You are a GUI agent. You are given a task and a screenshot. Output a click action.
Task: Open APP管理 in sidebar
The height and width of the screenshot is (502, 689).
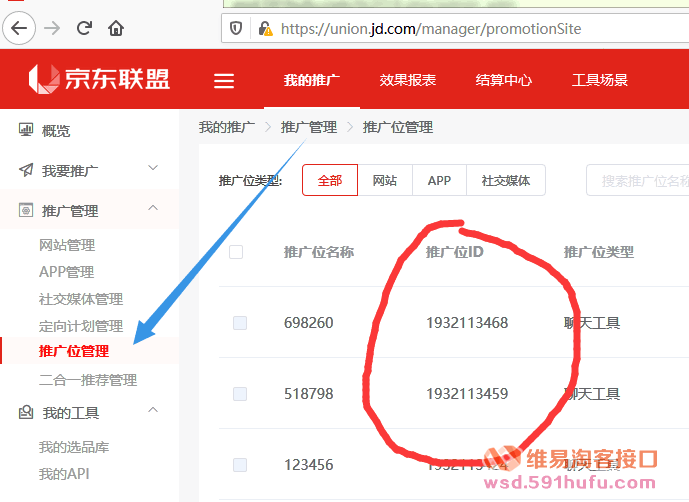66,272
